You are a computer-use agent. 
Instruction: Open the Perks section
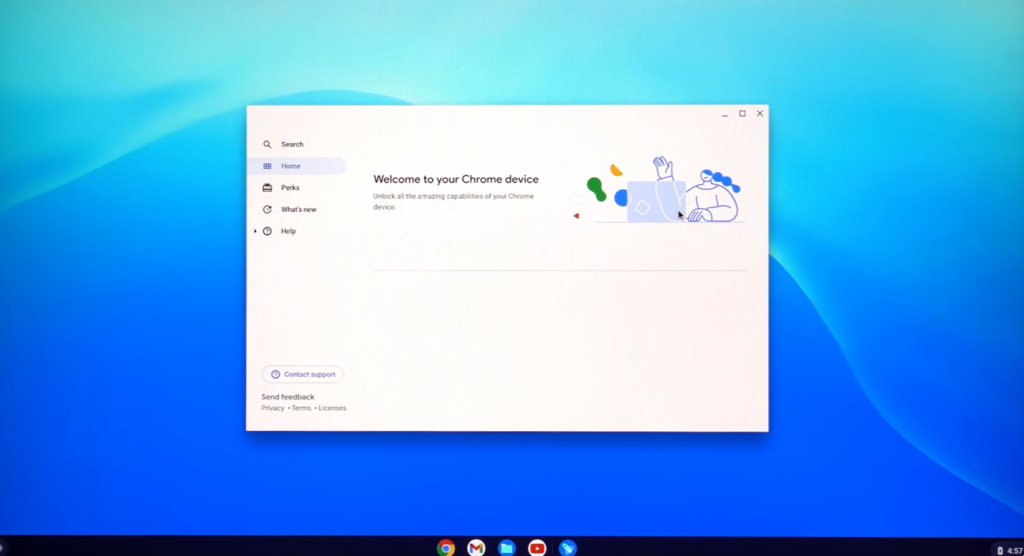[297, 188]
